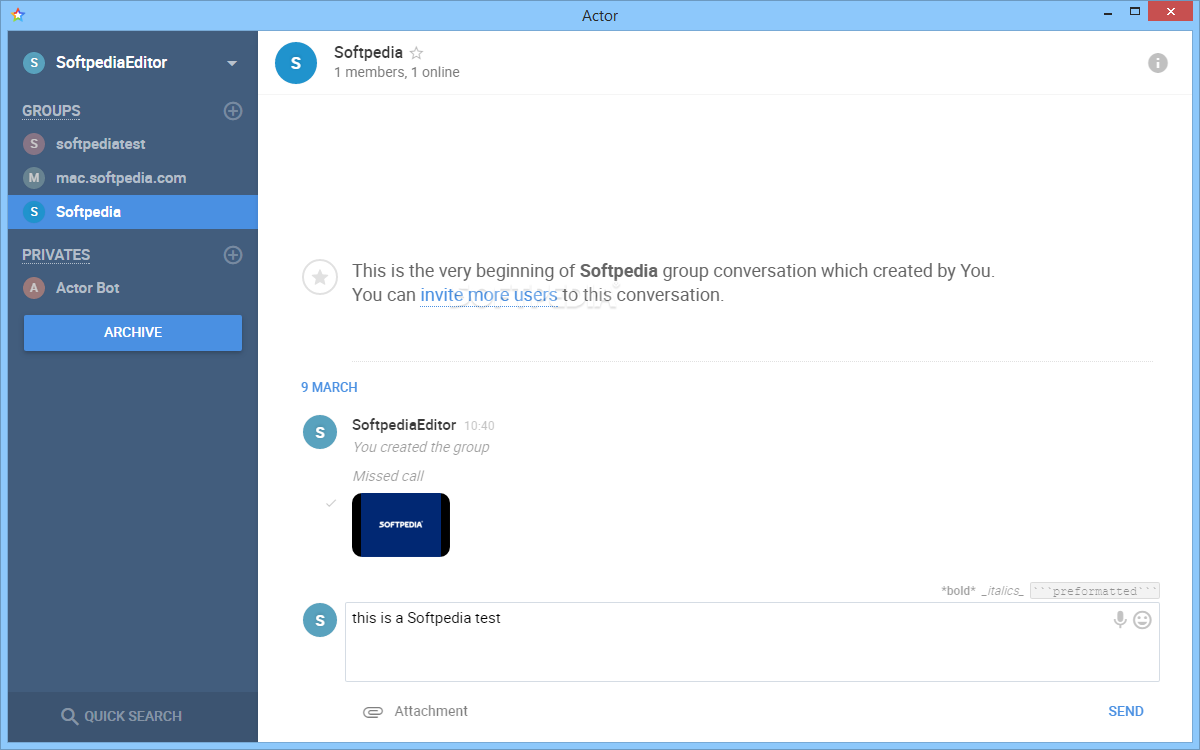This screenshot has height=750, width=1200.
Task: Click the SoftpediaEditor message avatar
Action: pos(320,432)
